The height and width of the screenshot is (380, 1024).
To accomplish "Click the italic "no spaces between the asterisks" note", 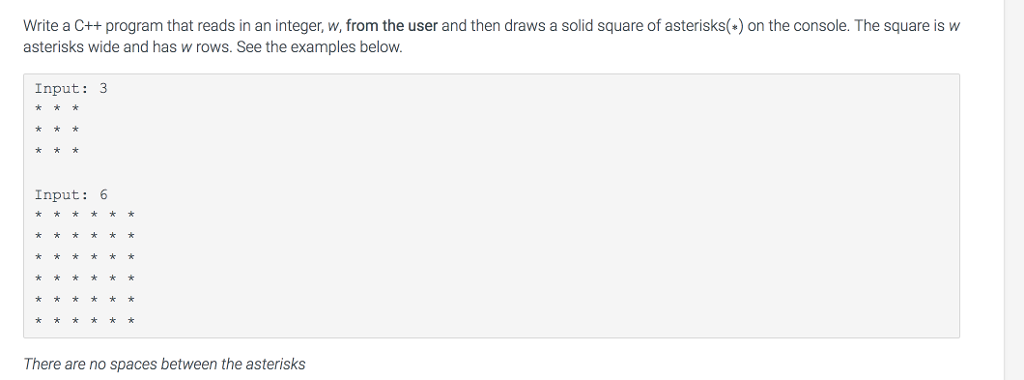I will tap(196, 364).
